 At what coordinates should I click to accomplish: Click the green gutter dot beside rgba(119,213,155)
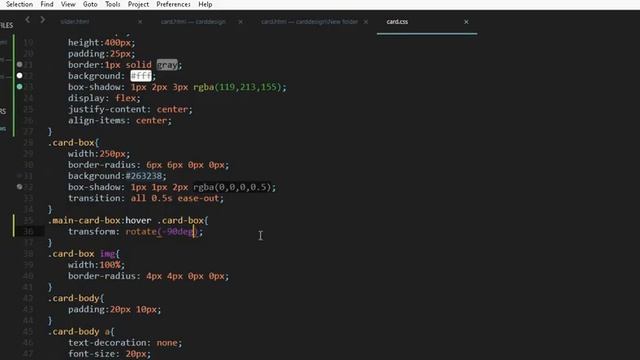pyautogui.click(x=20, y=87)
